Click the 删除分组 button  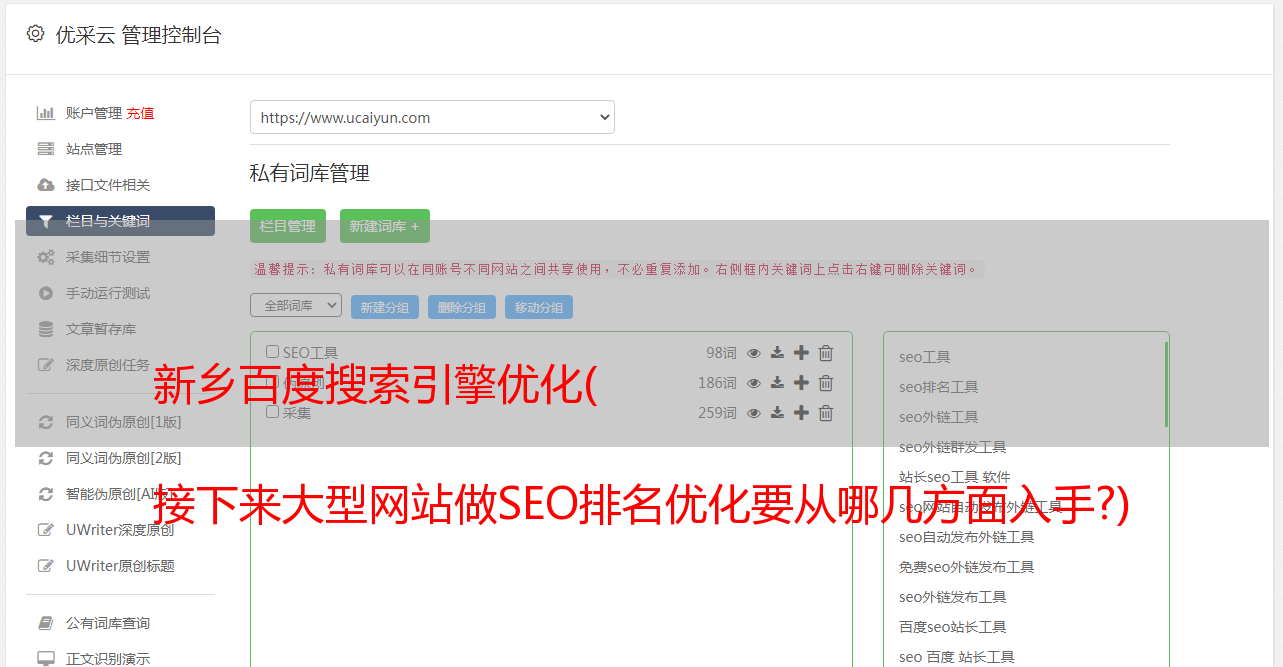click(x=462, y=307)
